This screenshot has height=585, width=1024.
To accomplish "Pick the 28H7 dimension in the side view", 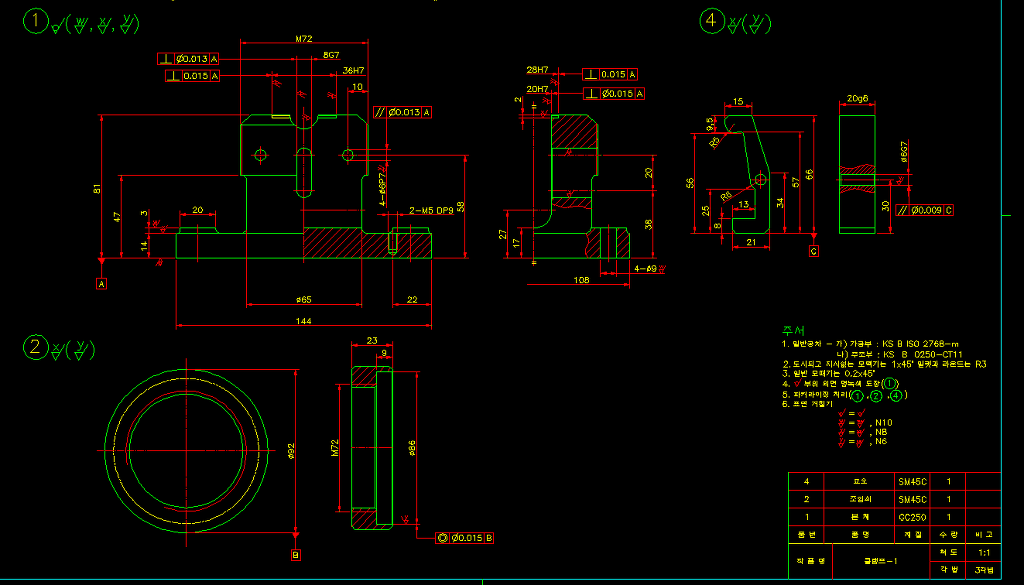I will click(x=537, y=70).
